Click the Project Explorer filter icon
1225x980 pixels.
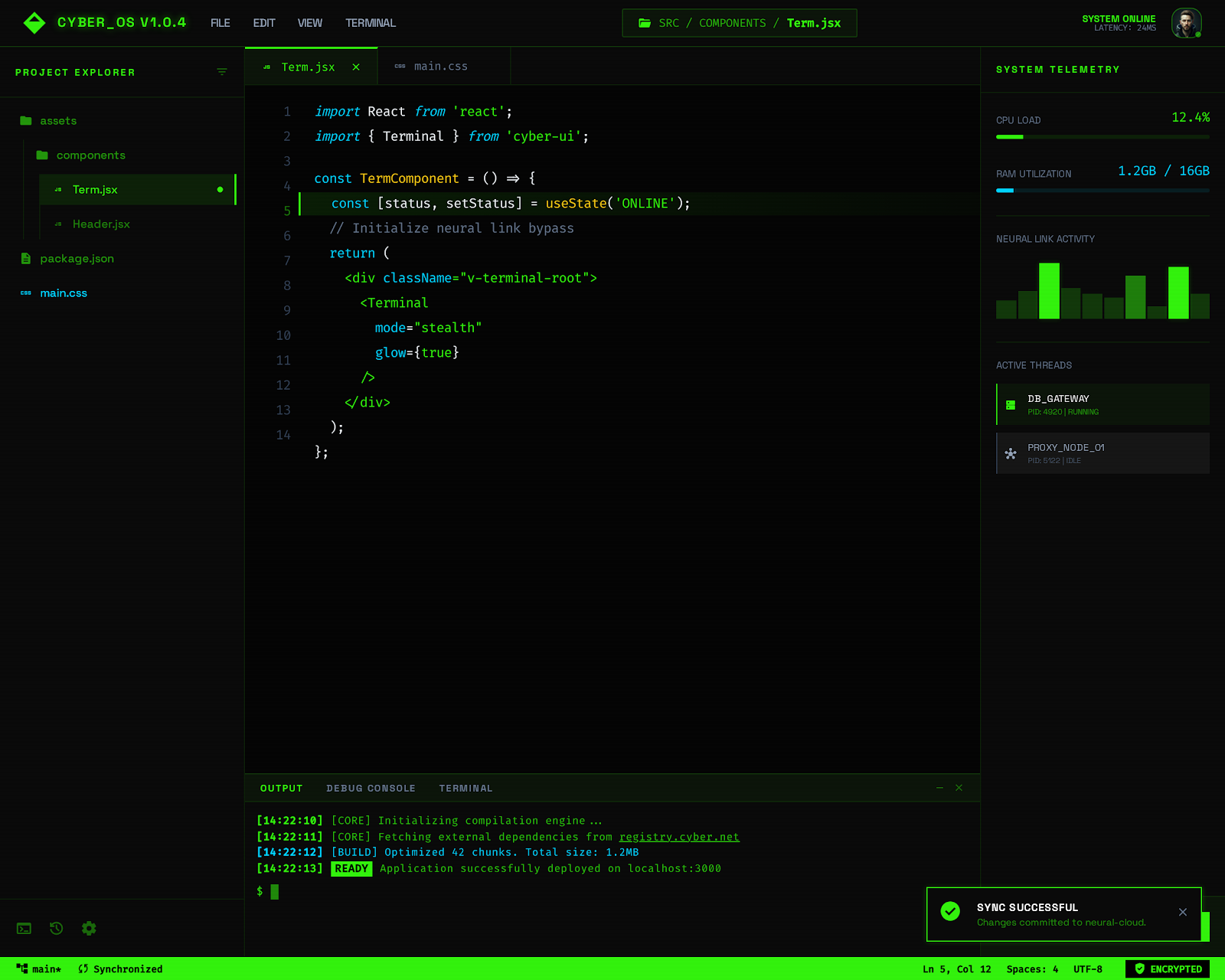click(x=222, y=72)
